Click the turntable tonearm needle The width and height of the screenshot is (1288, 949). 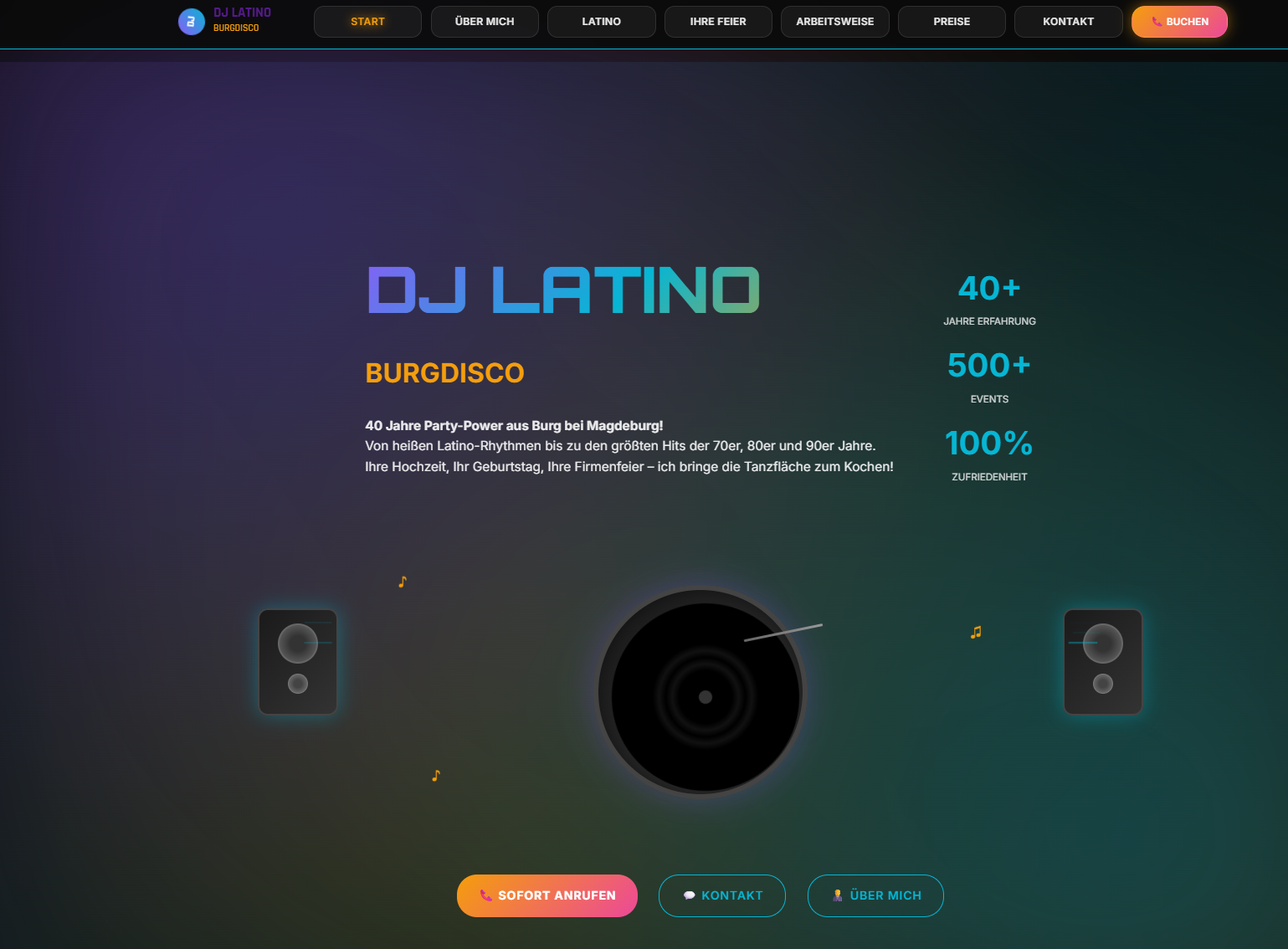click(783, 633)
